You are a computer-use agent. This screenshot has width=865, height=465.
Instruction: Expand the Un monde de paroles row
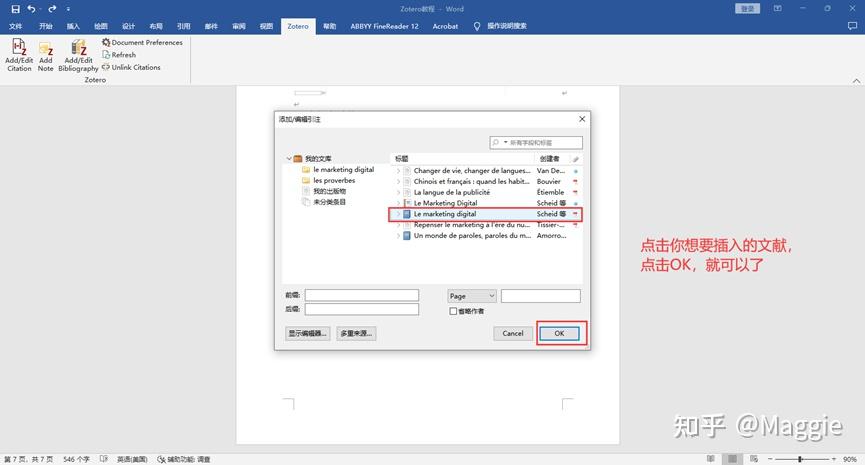pos(398,236)
